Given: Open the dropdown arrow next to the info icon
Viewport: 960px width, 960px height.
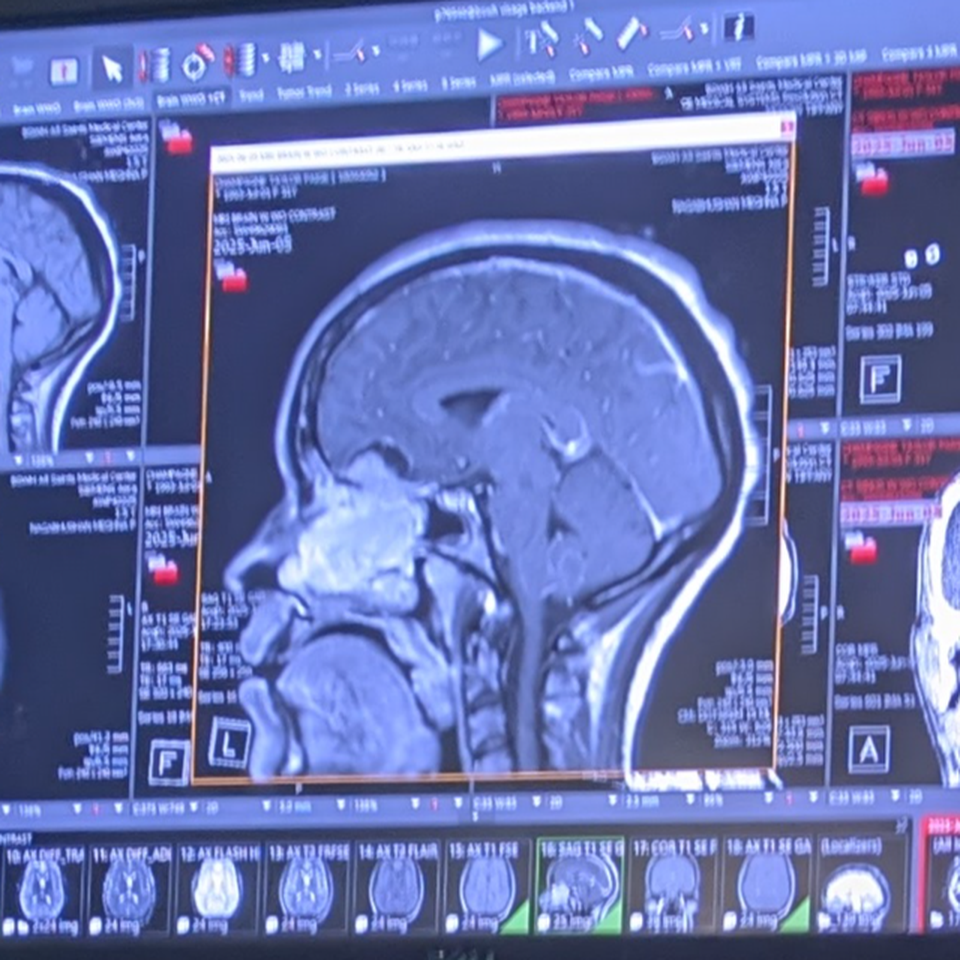Looking at the screenshot, I should coord(704,28).
